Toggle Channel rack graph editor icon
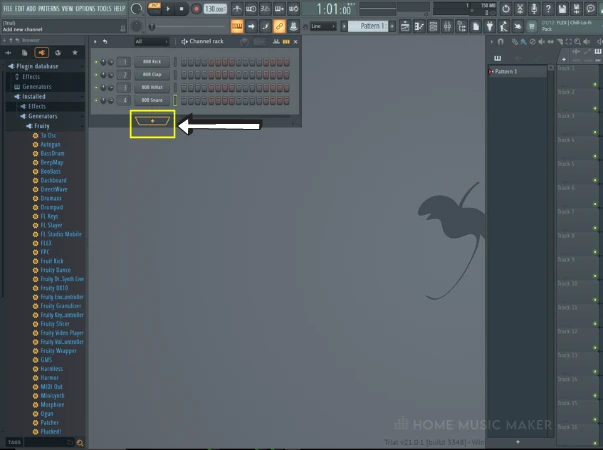The width and height of the screenshot is (603, 450). tap(276, 42)
